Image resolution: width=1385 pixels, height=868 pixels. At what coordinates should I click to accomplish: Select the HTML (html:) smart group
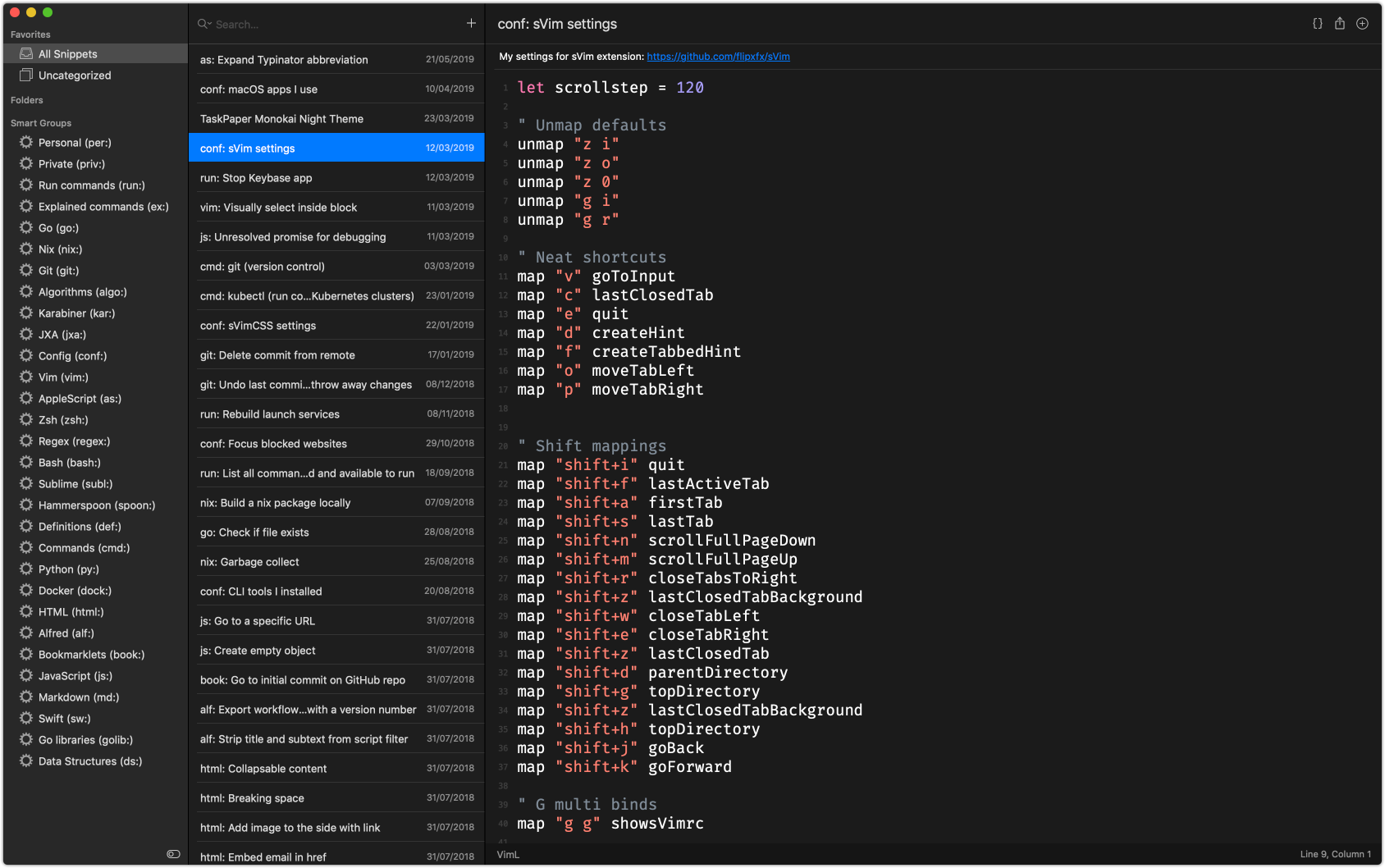[x=95, y=612]
